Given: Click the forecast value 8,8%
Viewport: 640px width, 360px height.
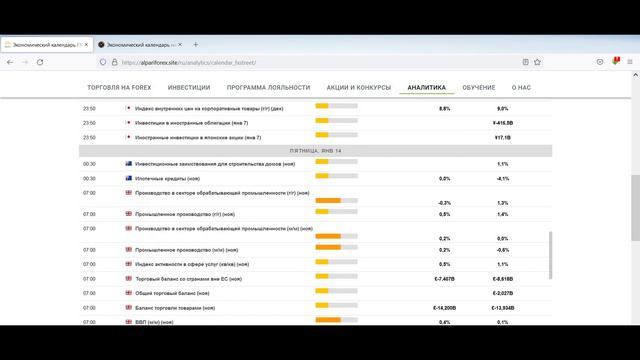Looking at the screenshot, I should [x=444, y=109].
